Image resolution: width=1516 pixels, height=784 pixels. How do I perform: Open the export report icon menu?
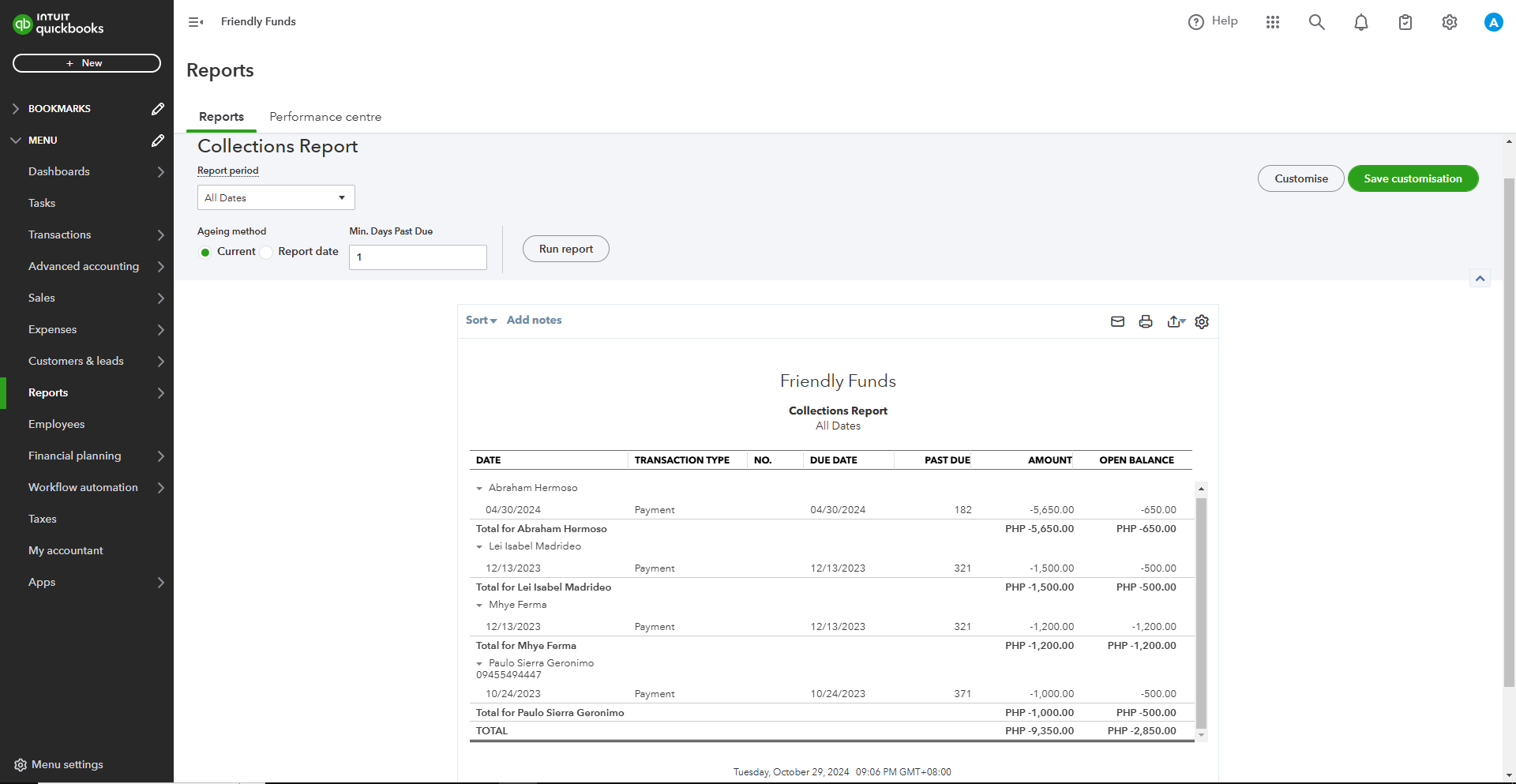1176,321
